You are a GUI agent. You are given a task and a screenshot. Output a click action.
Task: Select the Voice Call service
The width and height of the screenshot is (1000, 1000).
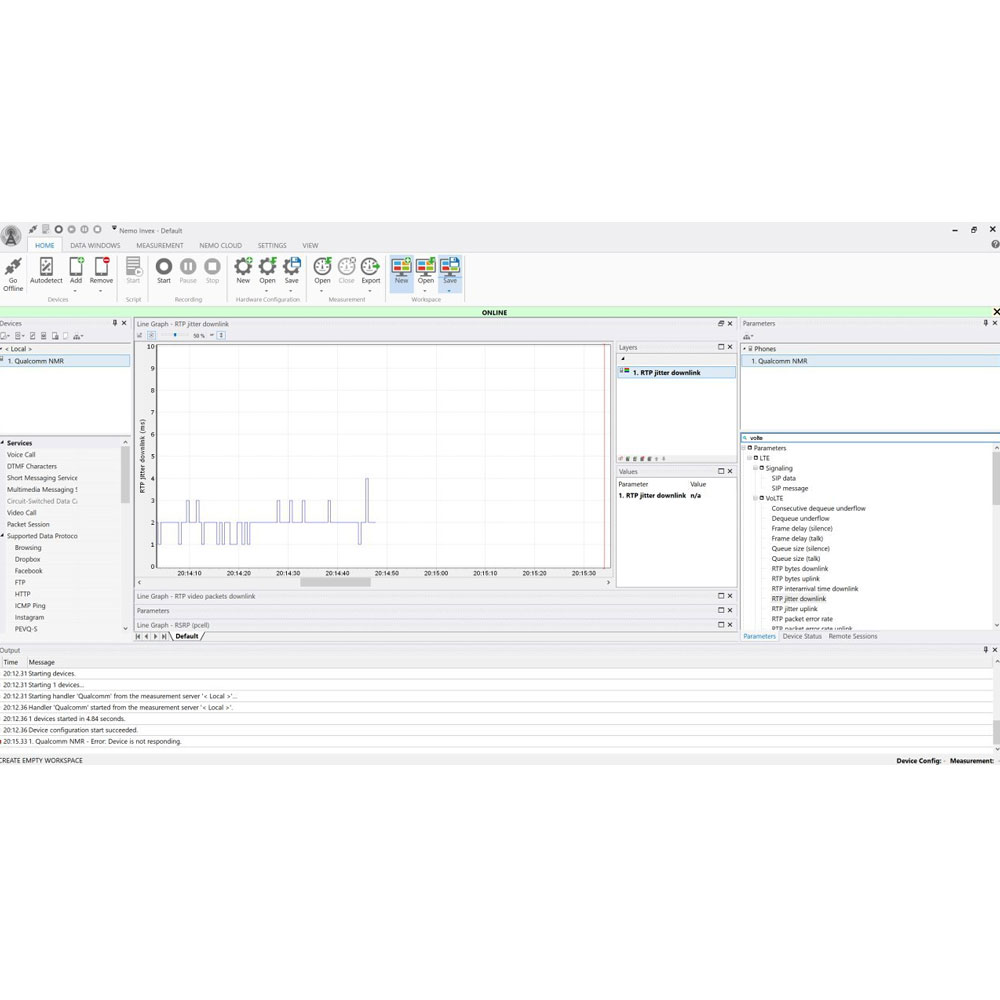[21, 455]
